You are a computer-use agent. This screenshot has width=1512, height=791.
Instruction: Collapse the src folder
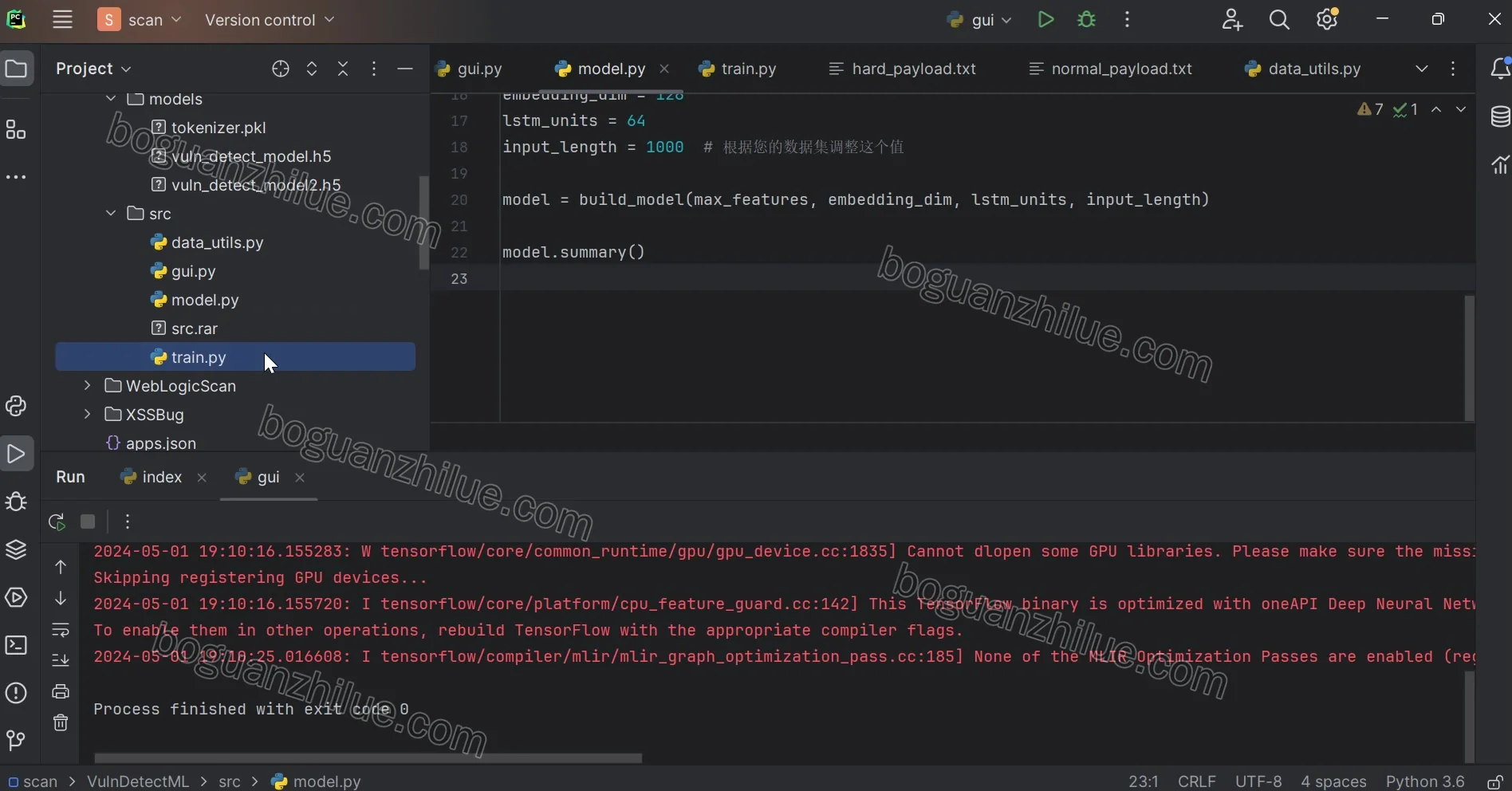pyautogui.click(x=111, y=214)
